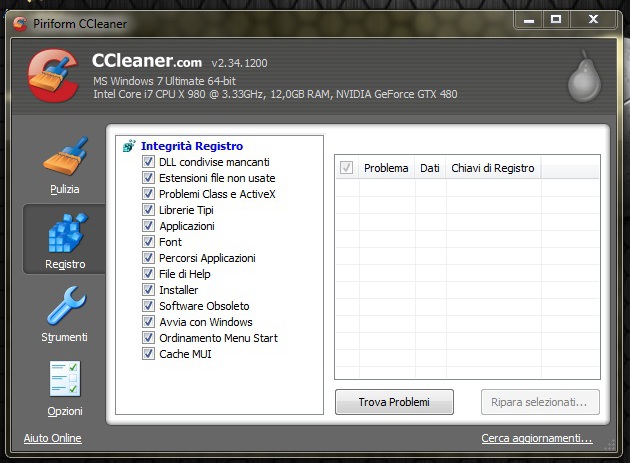Open Strumenti wrench tools icon
The width and height of the screenshot is (630, 463).
point(64,307)
